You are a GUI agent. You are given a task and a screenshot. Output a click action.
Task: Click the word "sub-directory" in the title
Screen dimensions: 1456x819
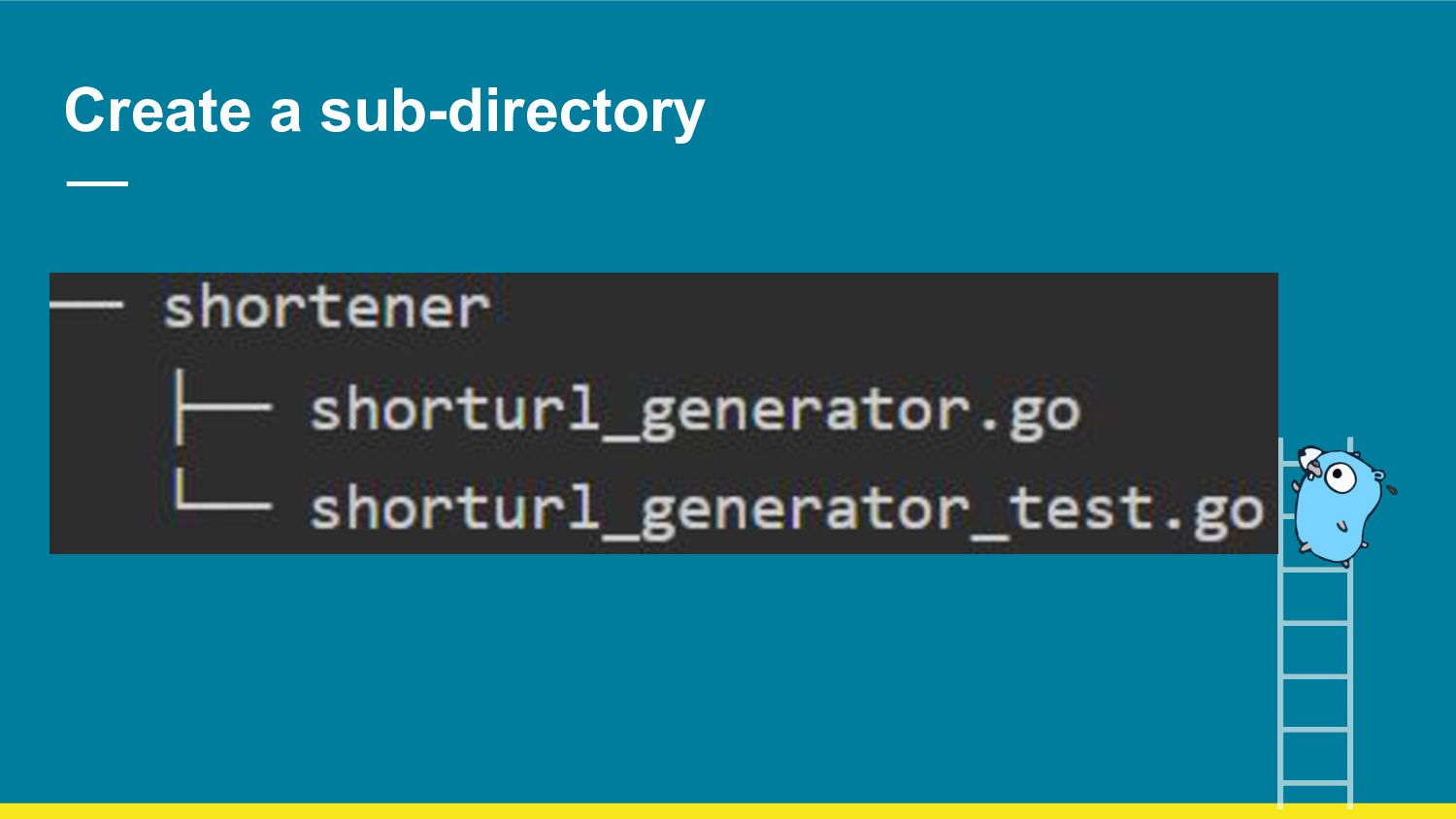click(512, 112)
